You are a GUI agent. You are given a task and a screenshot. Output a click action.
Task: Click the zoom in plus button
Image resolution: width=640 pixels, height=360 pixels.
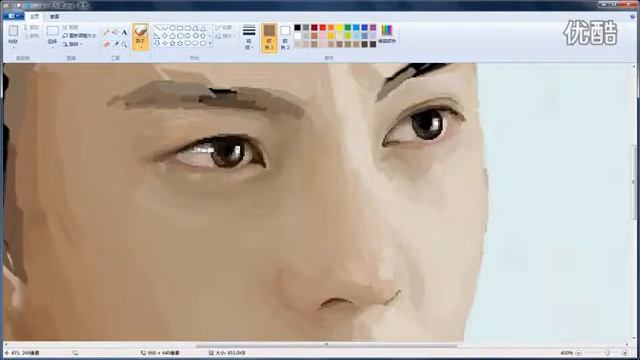pyautogui.click(x=625, y=353)
